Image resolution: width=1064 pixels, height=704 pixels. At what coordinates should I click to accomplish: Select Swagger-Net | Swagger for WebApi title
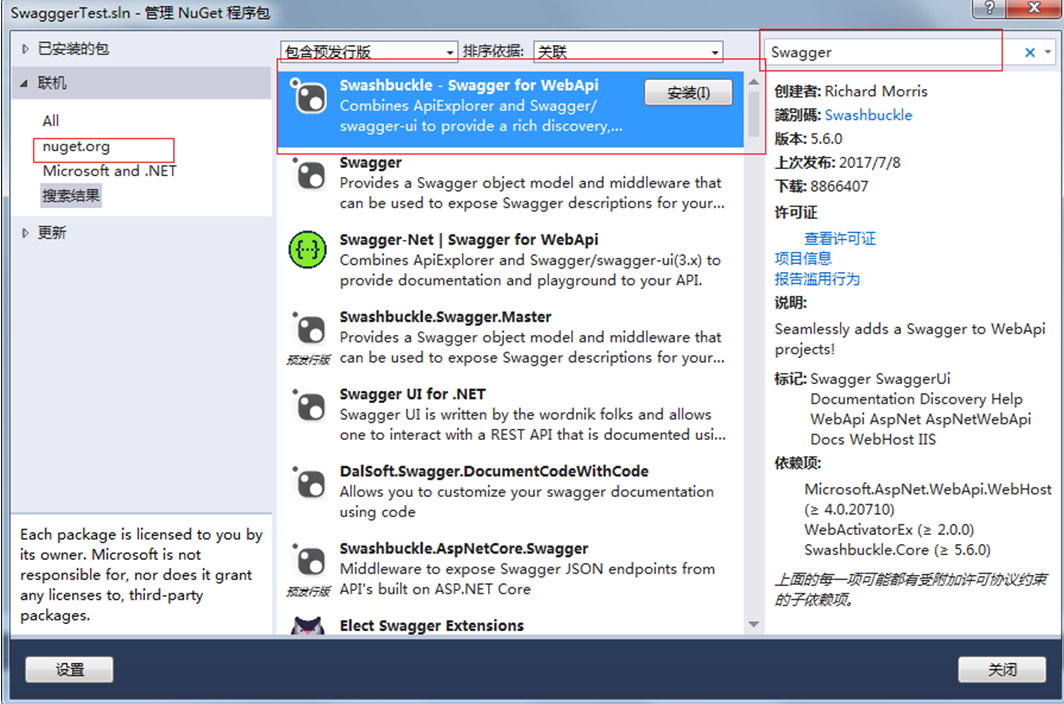469,240
